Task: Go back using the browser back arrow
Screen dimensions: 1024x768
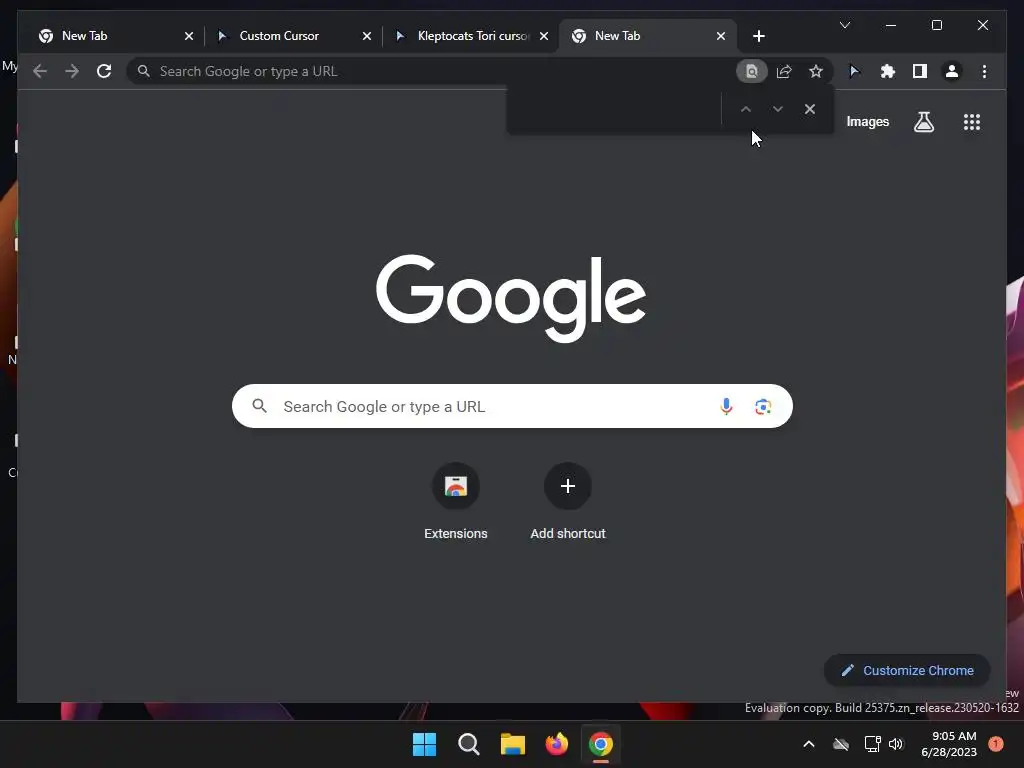Action: 40,71
